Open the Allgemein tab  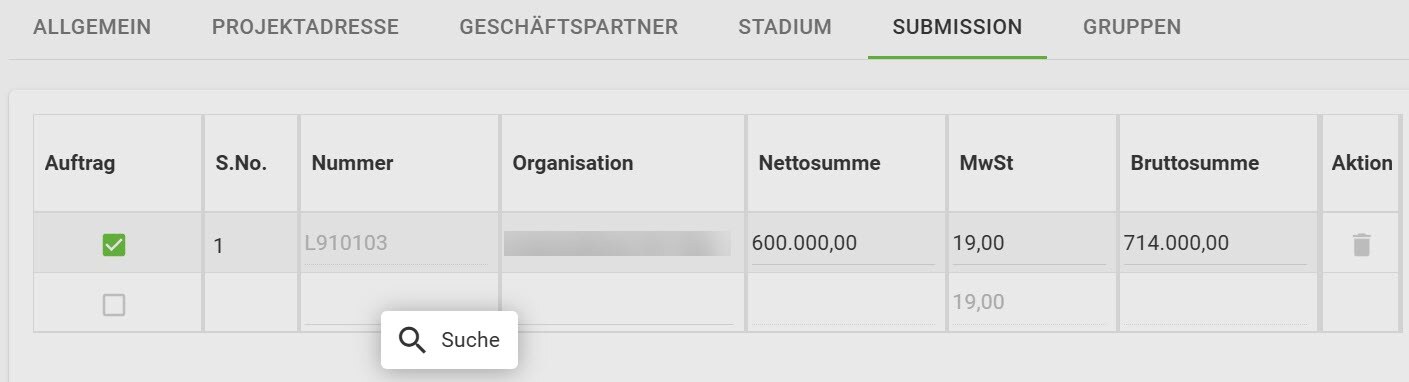[x=92, y=27]
